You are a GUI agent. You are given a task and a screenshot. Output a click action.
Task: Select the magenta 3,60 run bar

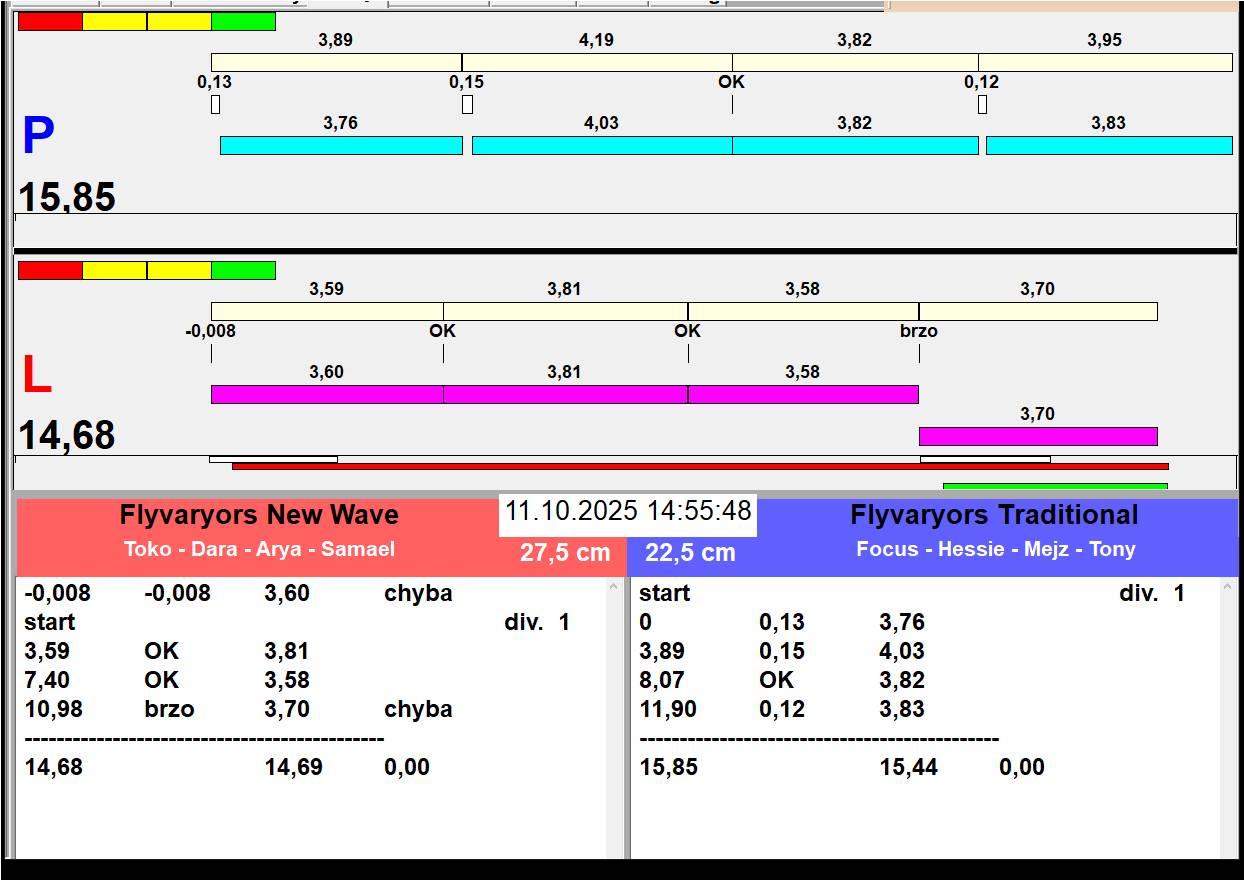327,394
